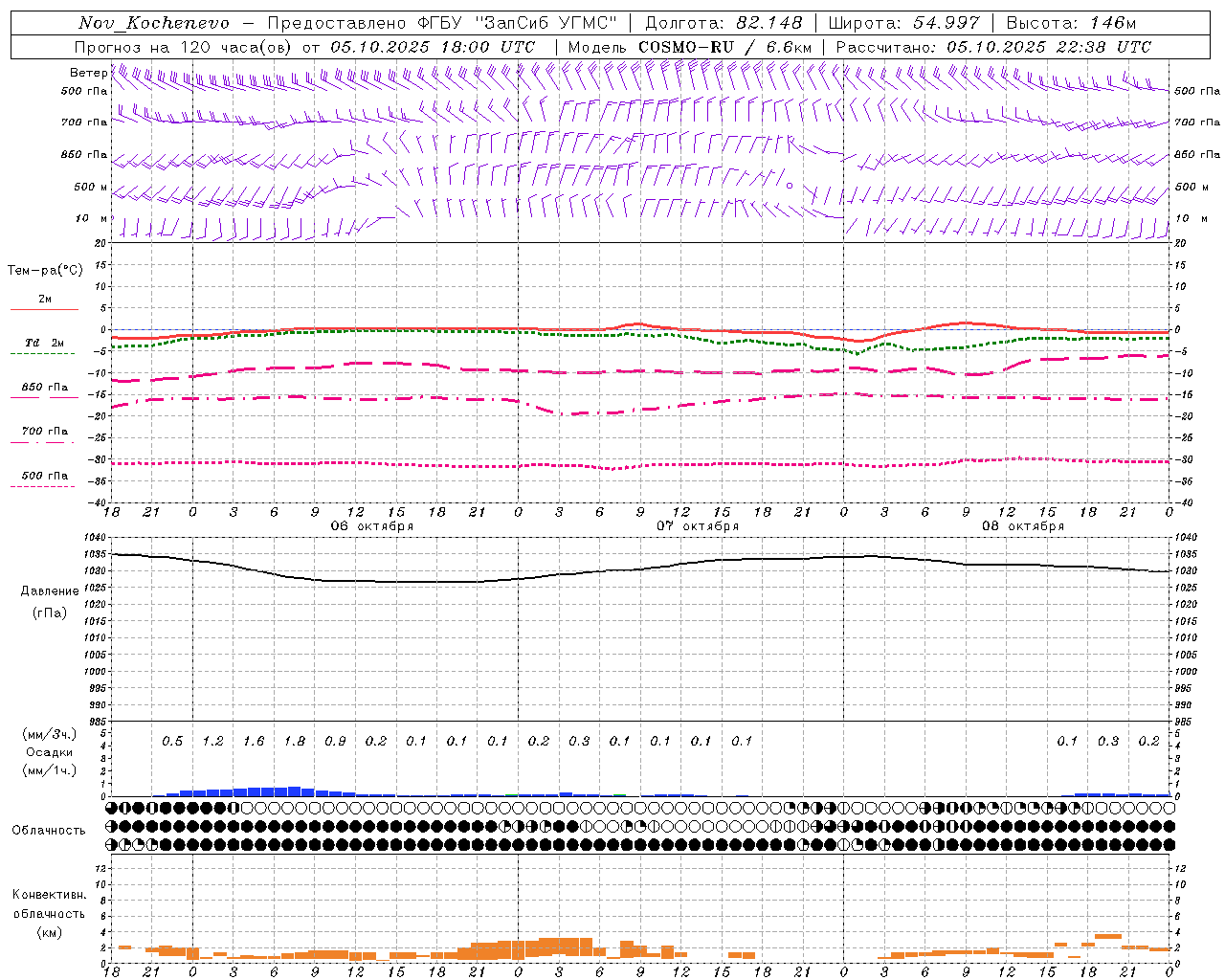
Task: Click the 'Давление' pressure panel label
Action: tap(50, 591)
